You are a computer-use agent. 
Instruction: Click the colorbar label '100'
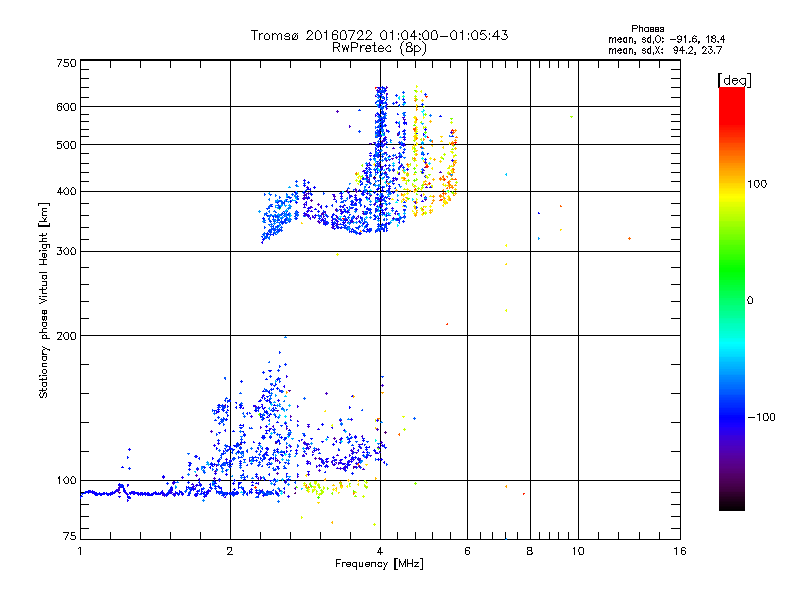pos(757,184)
